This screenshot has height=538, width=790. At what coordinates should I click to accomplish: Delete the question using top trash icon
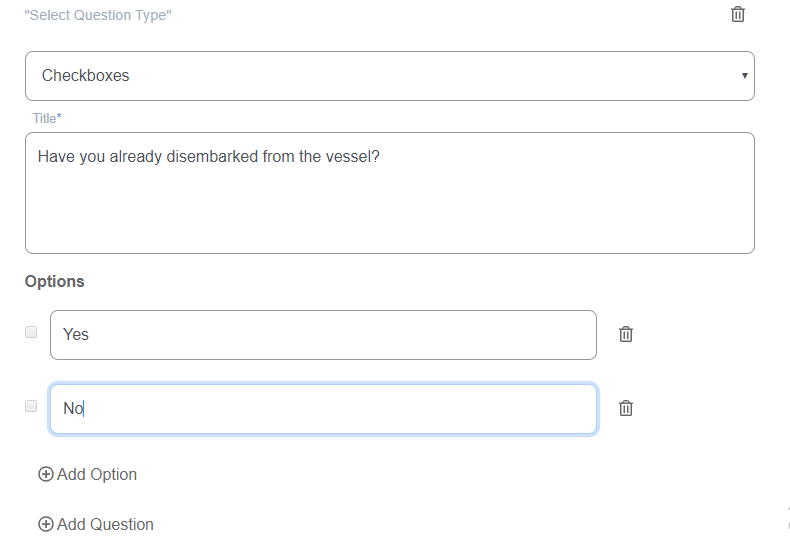tap(738, 14)
